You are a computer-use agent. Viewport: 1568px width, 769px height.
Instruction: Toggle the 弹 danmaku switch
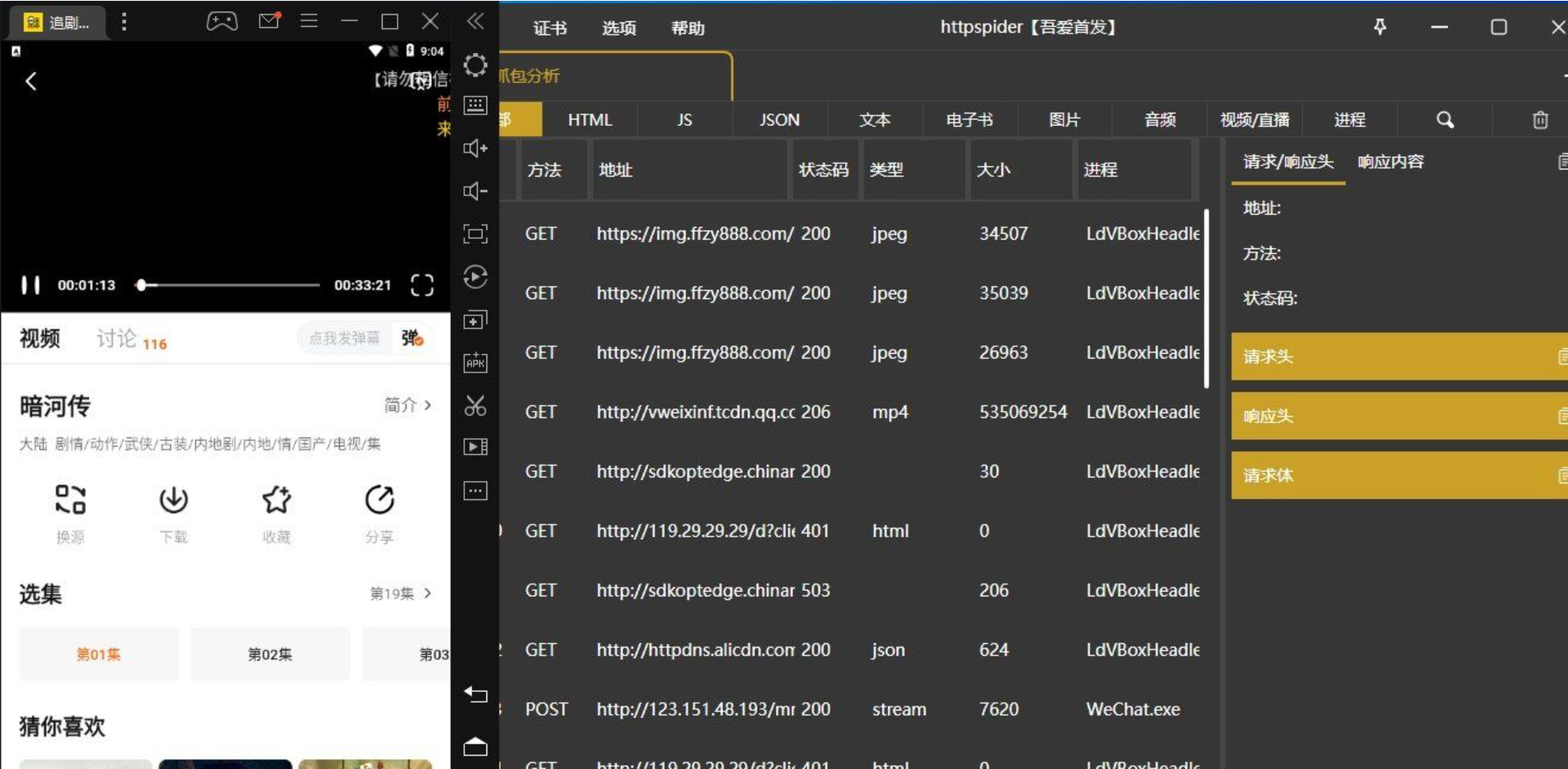412,339
